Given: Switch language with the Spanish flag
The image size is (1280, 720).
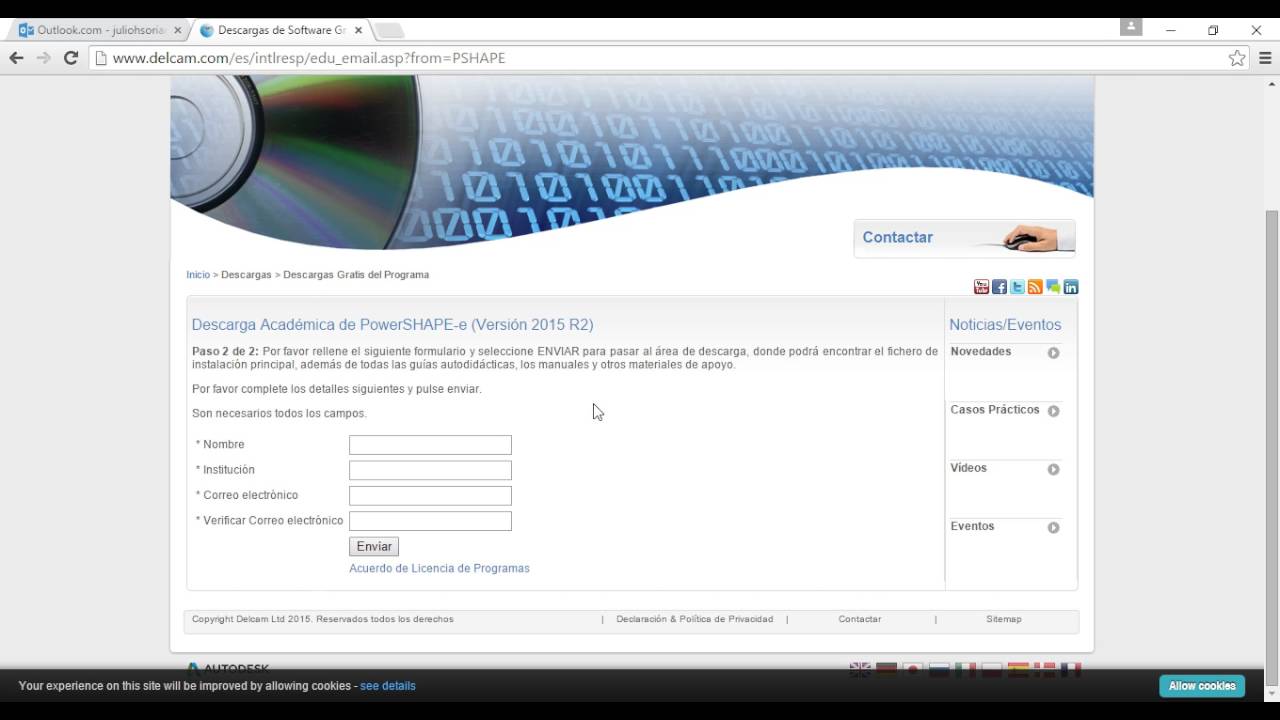Looking at the screenshot, I should (1018, 669).
